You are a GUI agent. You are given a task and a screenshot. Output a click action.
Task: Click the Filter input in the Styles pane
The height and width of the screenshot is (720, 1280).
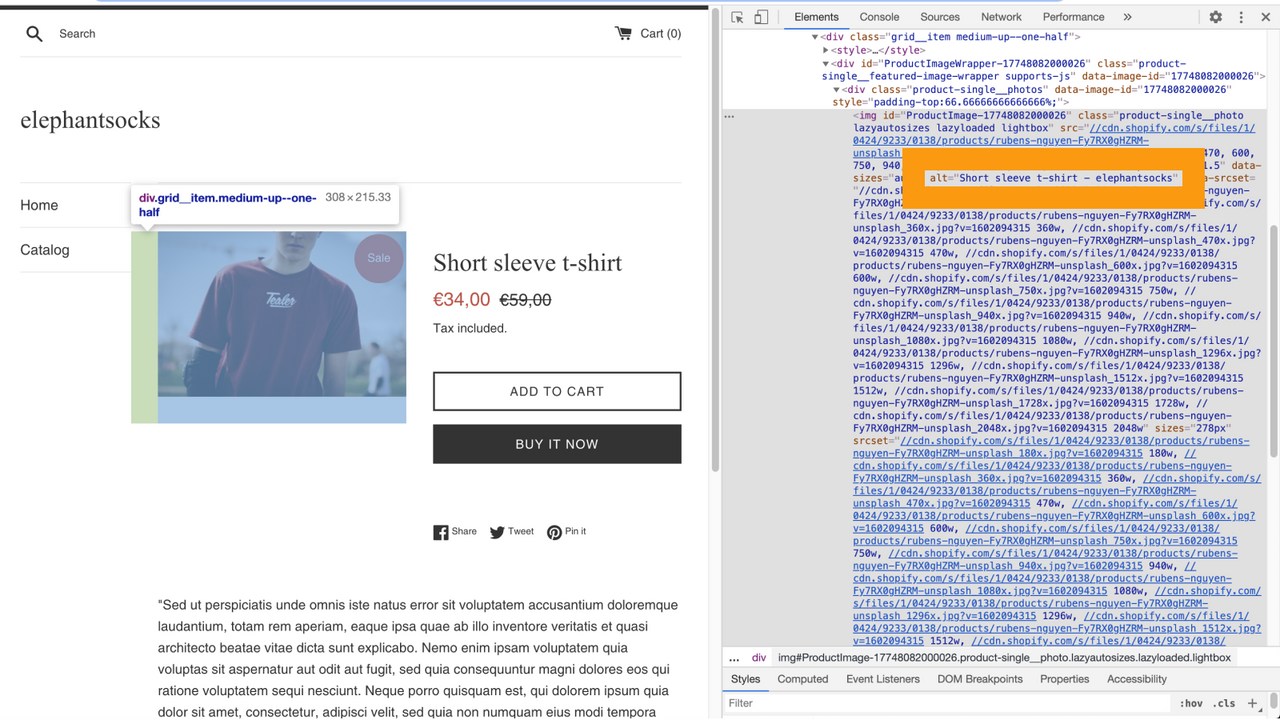pos(800,703)
